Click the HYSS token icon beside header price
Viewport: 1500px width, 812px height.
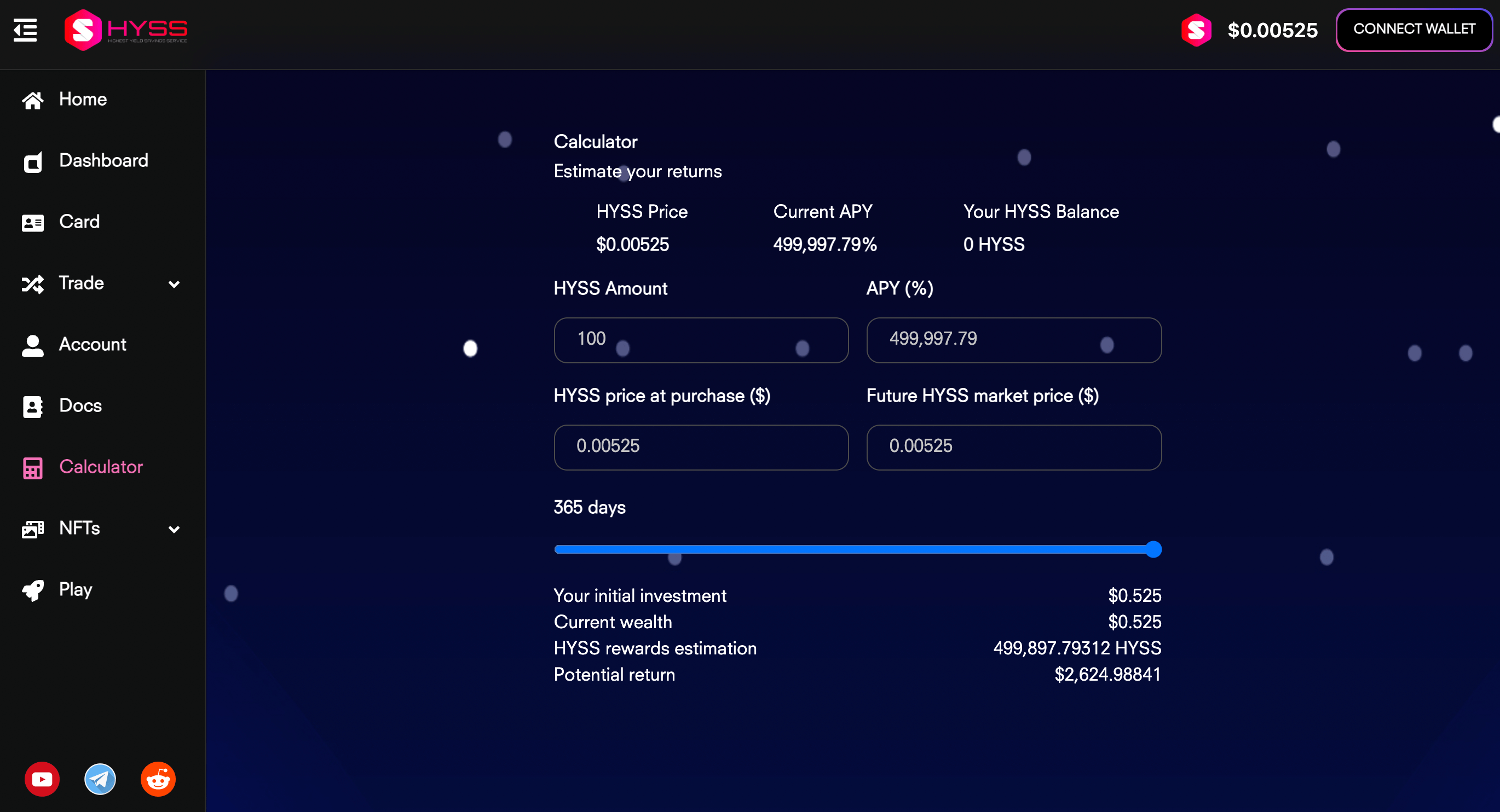point(1196,30)
